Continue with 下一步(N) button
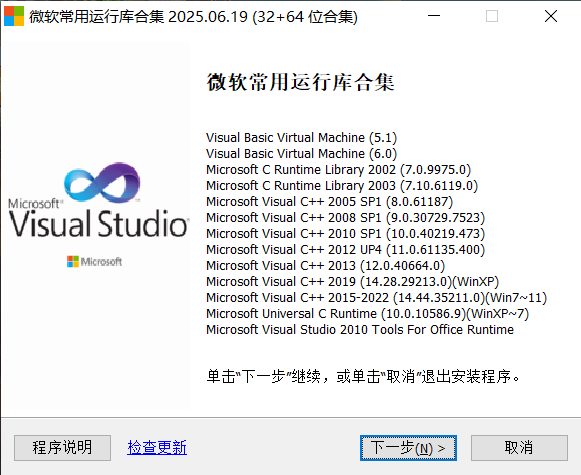The image size is (581, 475). pos(408,448)
